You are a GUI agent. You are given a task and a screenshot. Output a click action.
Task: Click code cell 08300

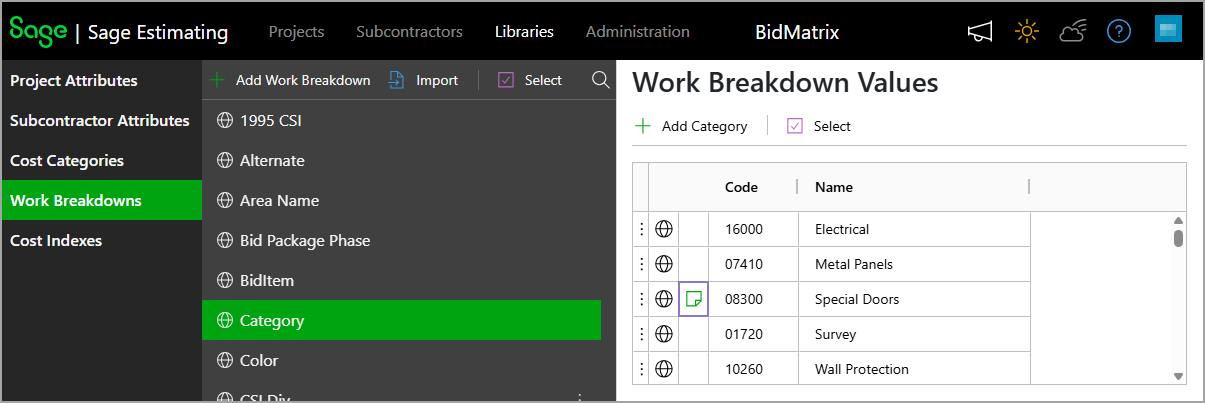(754, 299)
